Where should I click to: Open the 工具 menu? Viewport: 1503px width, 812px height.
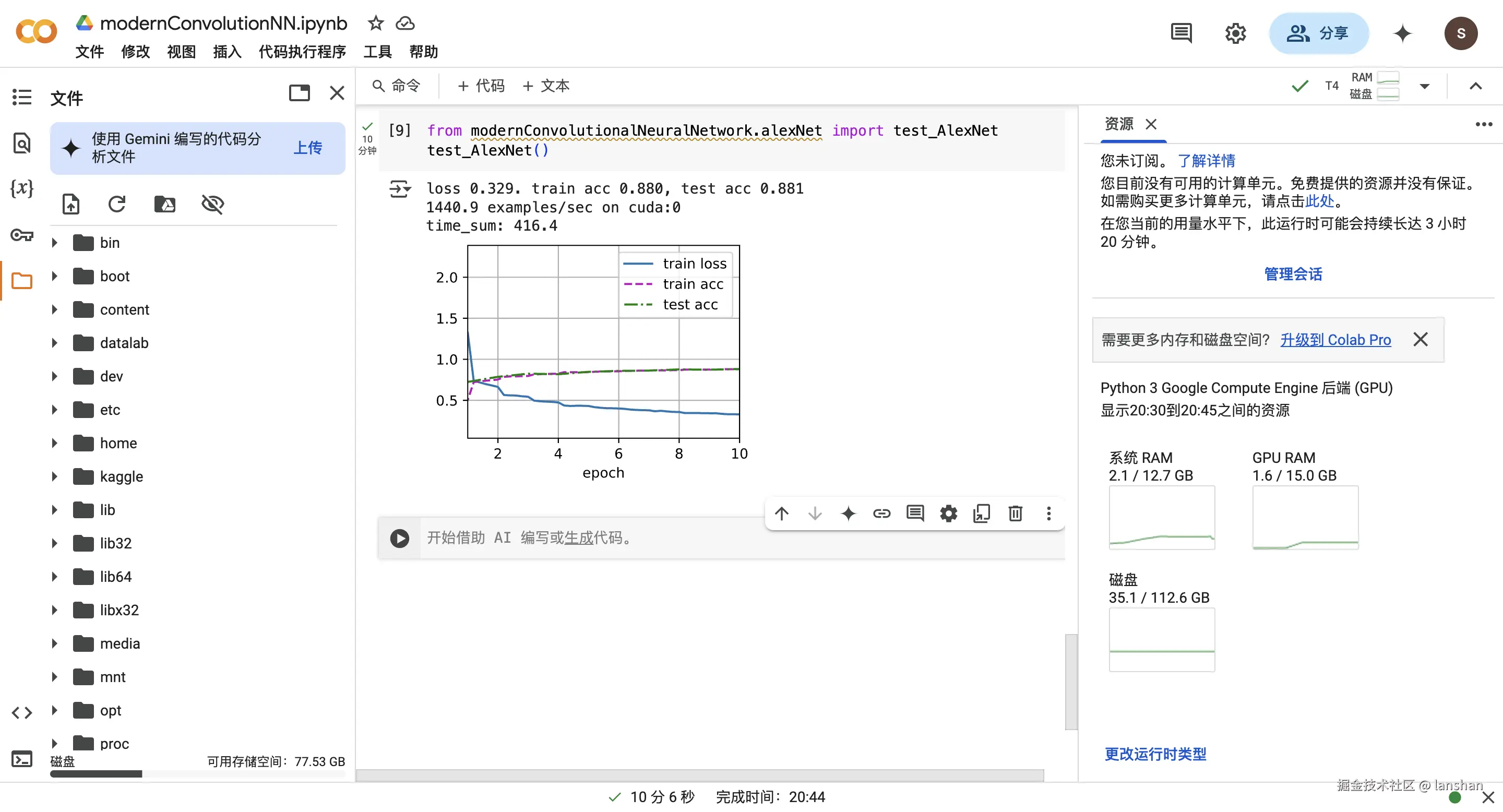[x=377, y=52]
